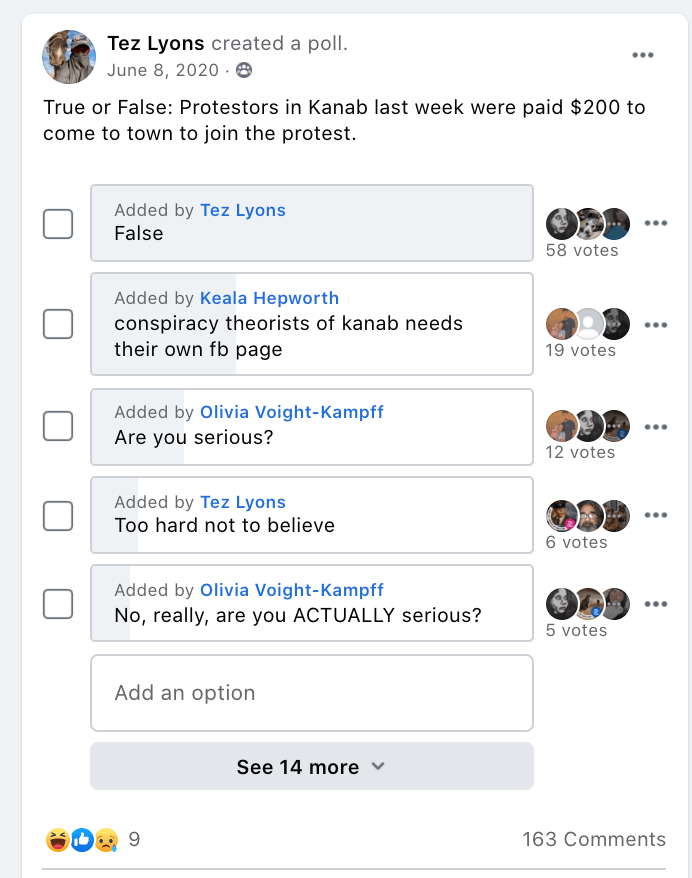Click the audience icon next to June 8, 2020
The width and height of the screenshot is (692, 878).
[x=244, y=71]
